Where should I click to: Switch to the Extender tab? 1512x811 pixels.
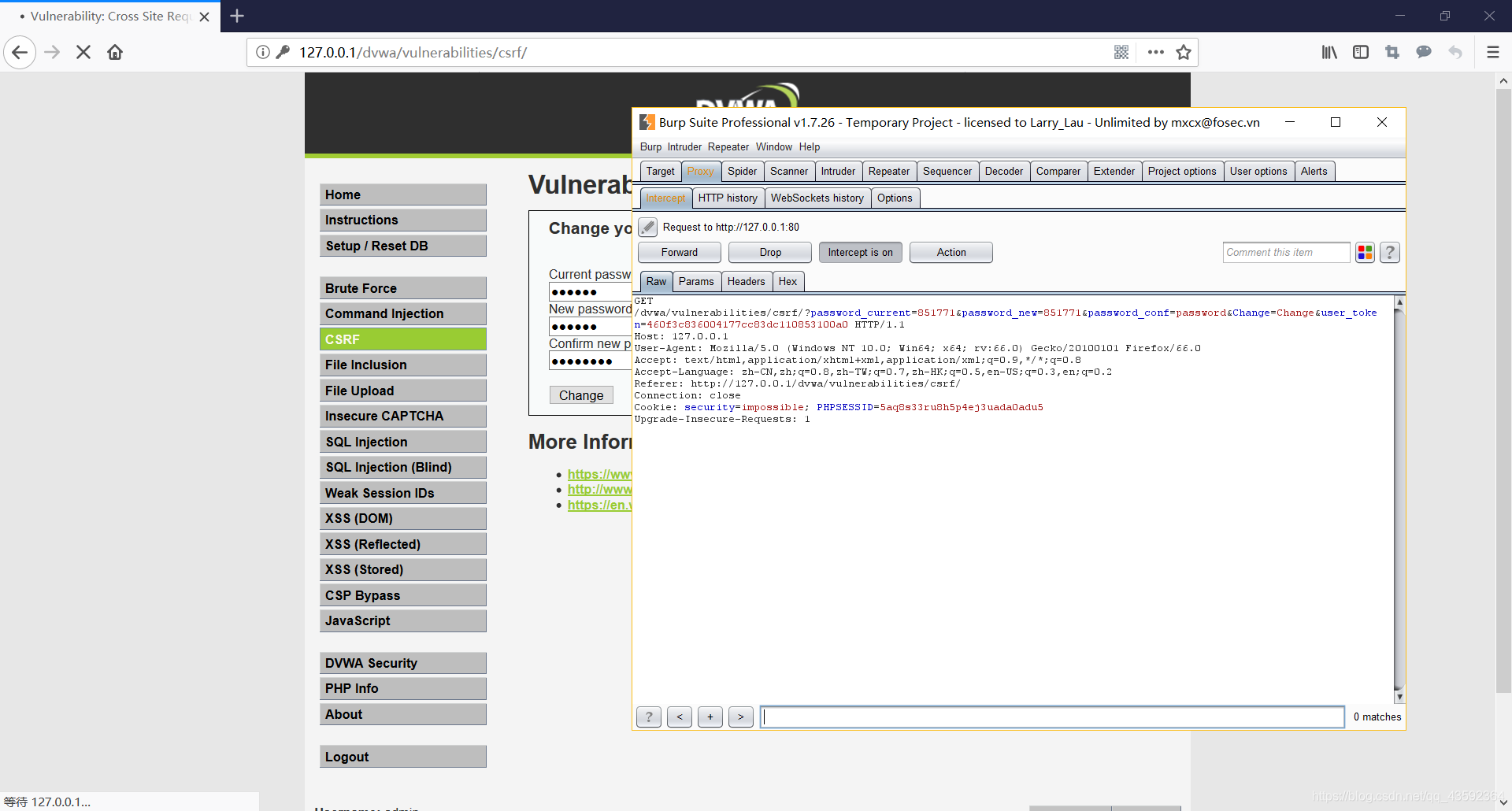click(x=1114, y=172)
